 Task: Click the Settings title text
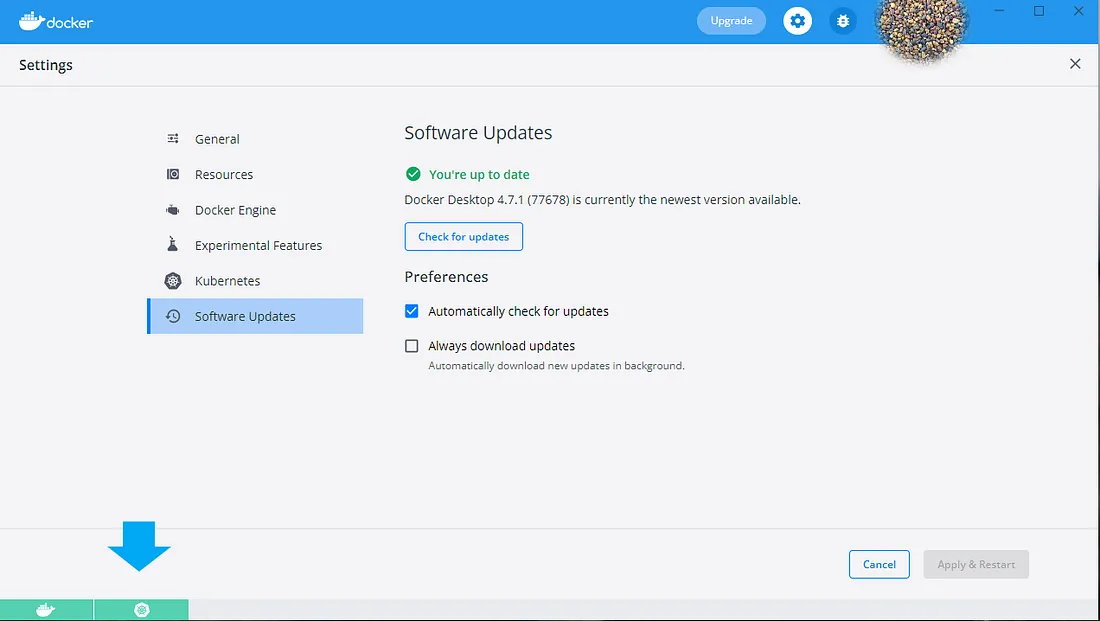46,65
